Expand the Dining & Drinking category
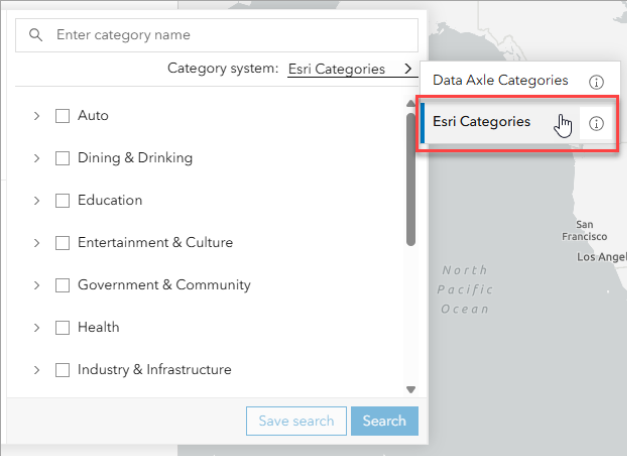Image resolution: width=627 pixels, height=456 pixels. point(37,158)
